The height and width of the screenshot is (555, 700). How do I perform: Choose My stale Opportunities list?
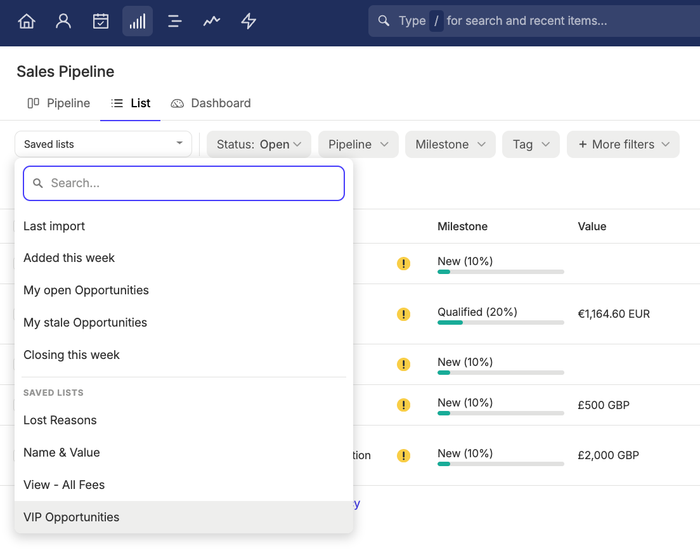[184, 322]
